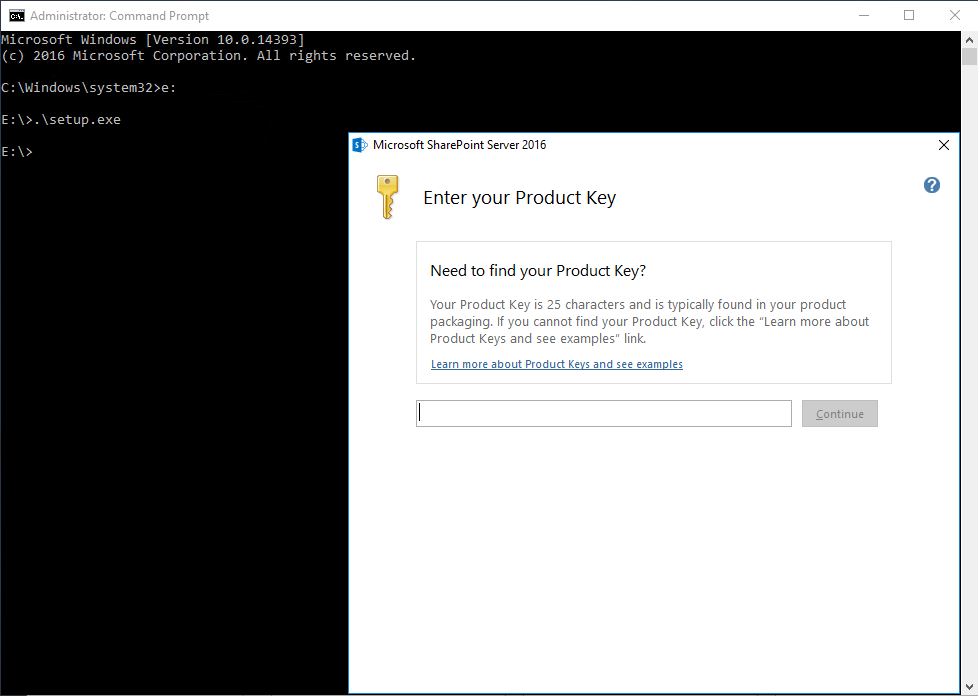This screenshot has height=696, width=978.
Task: Open the Help tooltip for Product Key entry
Action: point(931,185)
